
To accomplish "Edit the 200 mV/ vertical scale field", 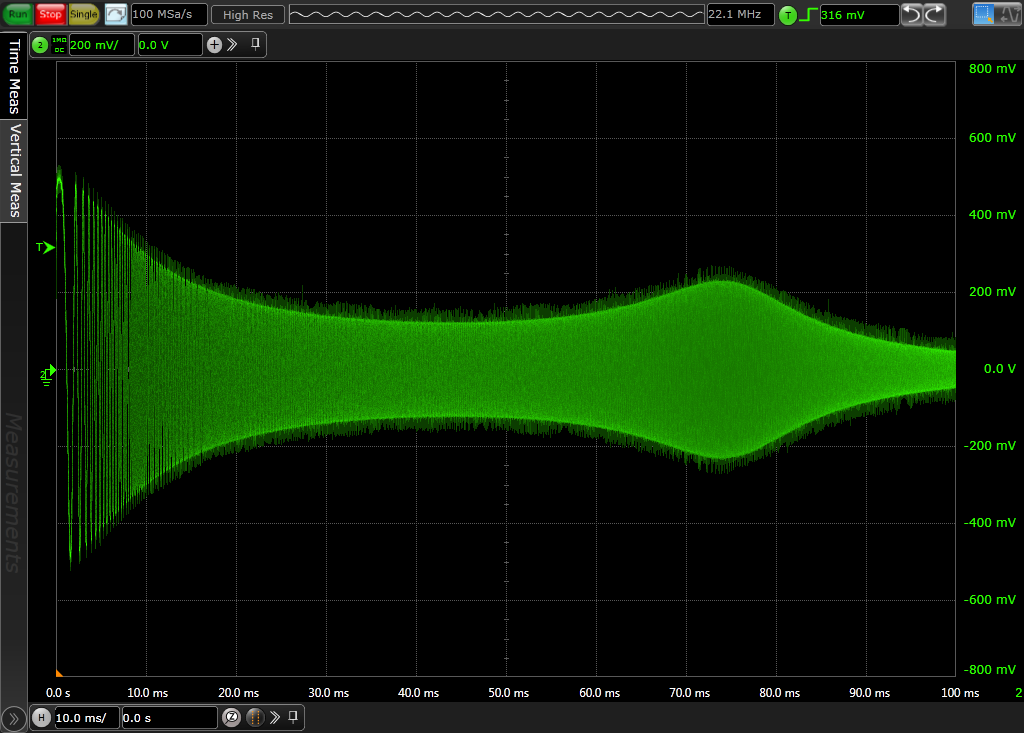I will 101,45.
